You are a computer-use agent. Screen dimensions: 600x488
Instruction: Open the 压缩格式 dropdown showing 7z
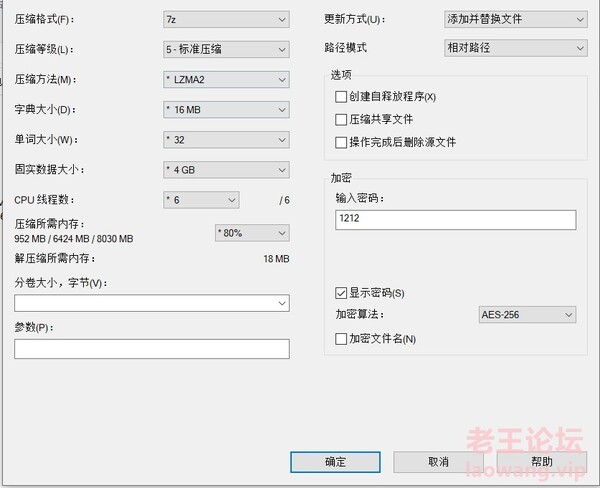coord(226,20)
